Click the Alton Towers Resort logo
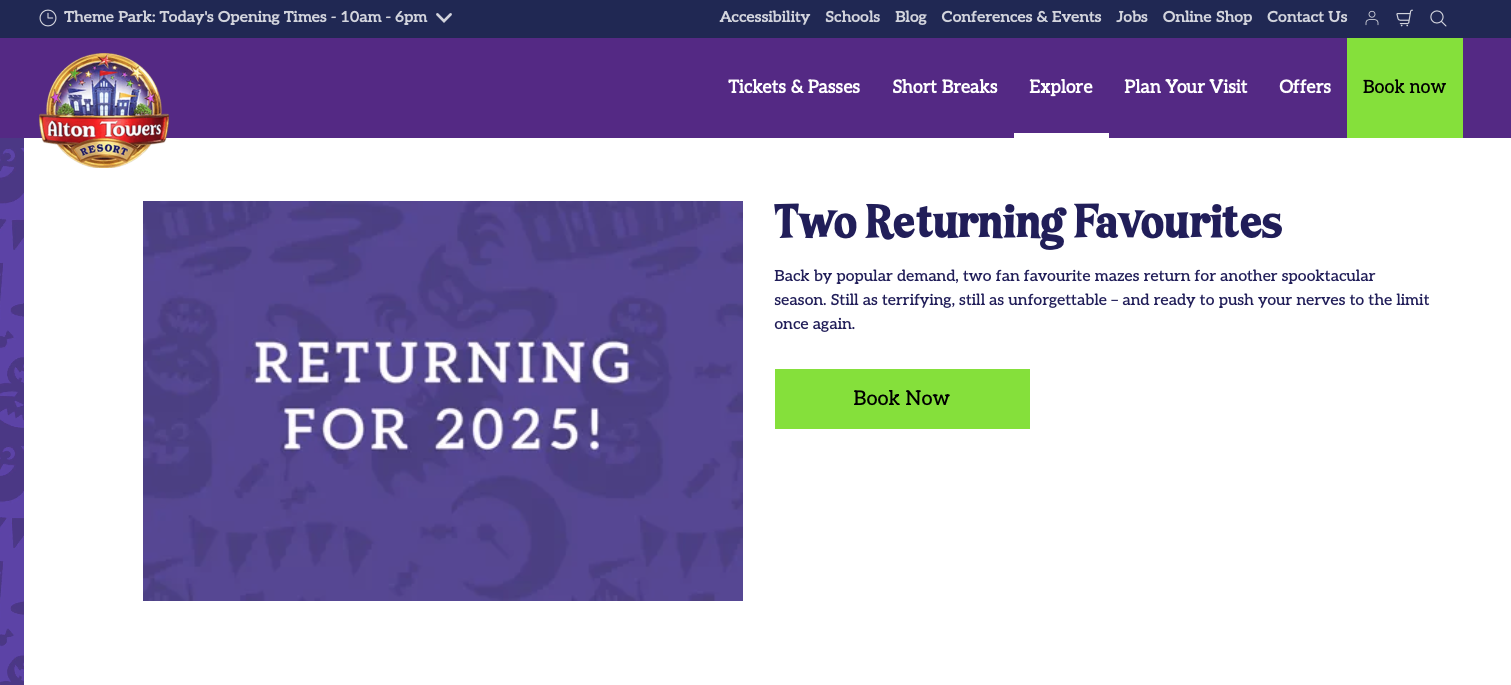 (104, 110)
